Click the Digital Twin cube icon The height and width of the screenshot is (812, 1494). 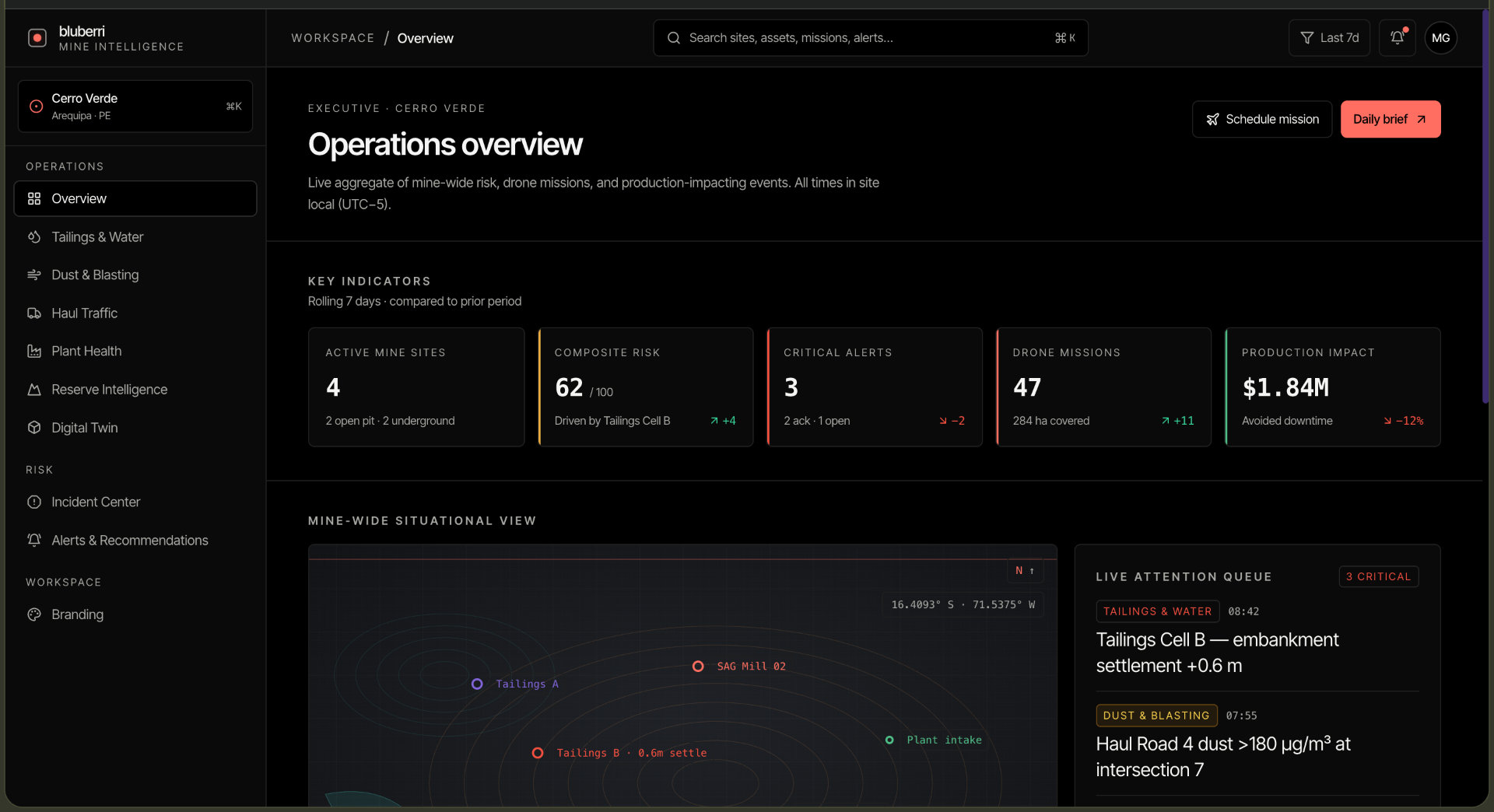(x=34, y=427)
